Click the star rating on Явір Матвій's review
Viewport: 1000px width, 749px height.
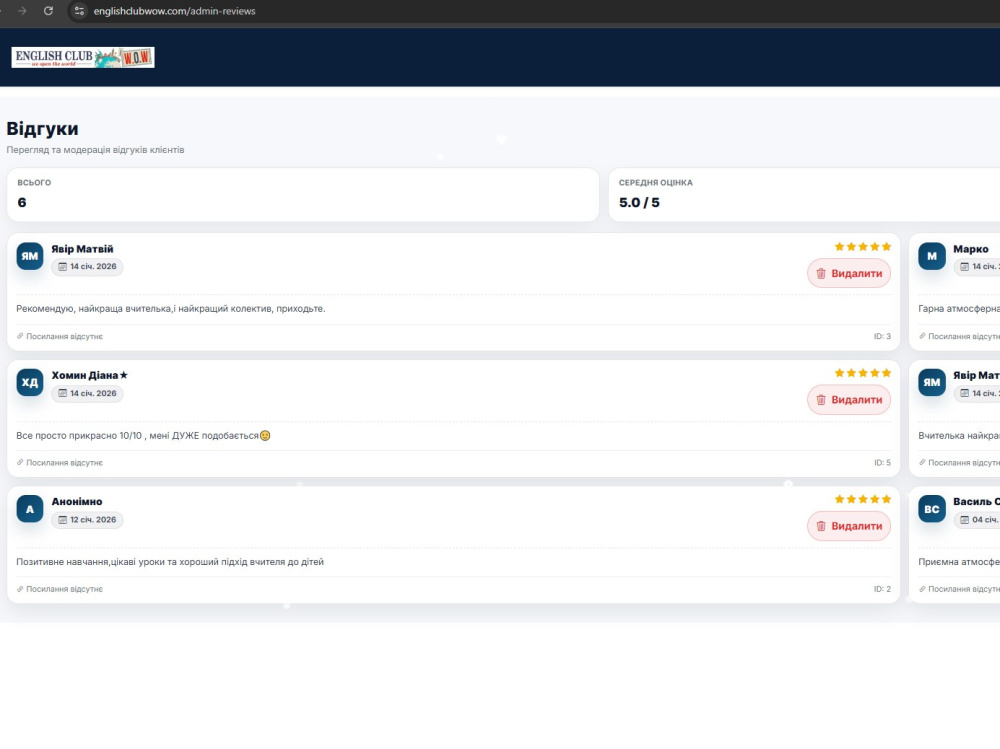coord(863,246)
